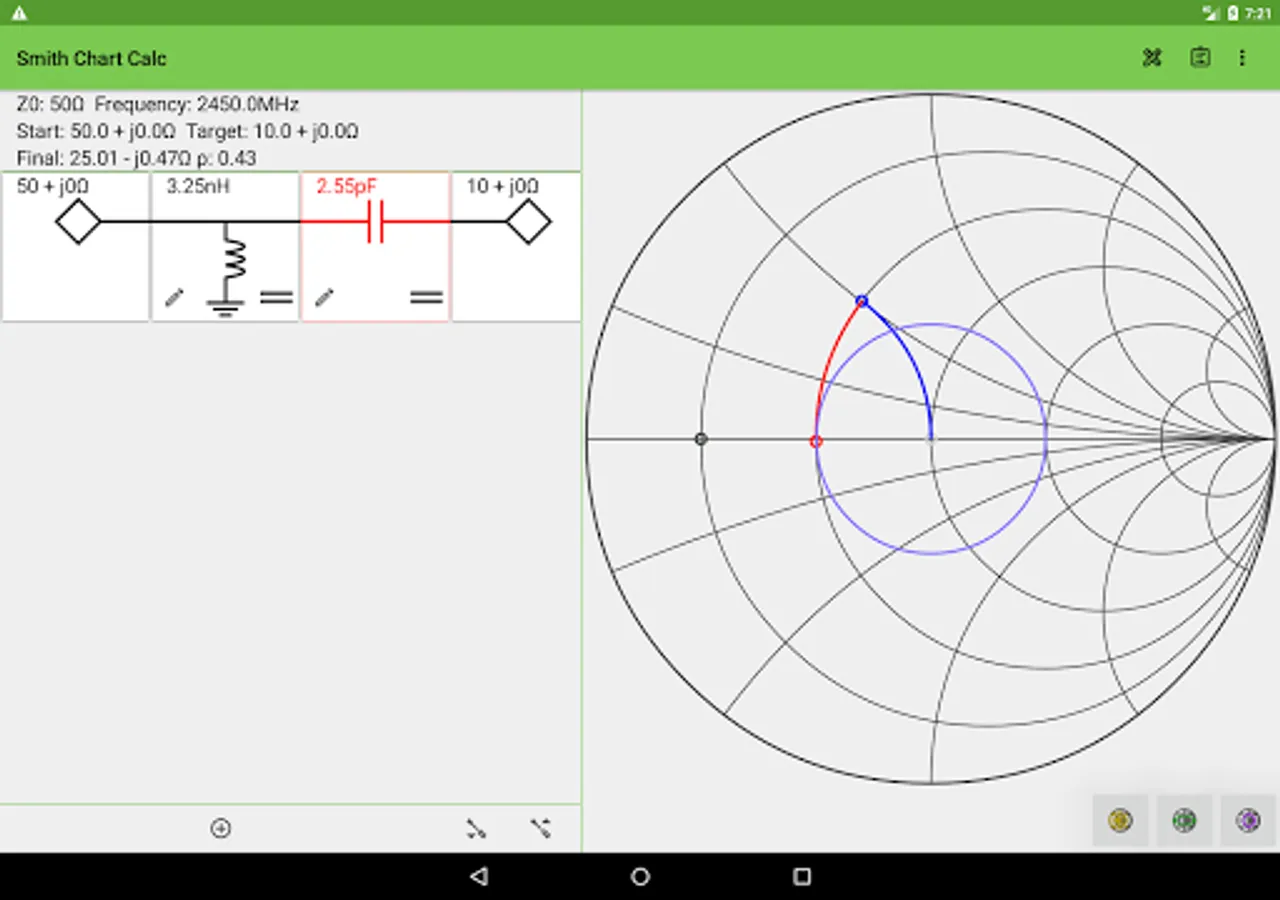Tap the red point on the Smith chart
The width and height of the screenshot is (1280, 900).
coord(816,441)
